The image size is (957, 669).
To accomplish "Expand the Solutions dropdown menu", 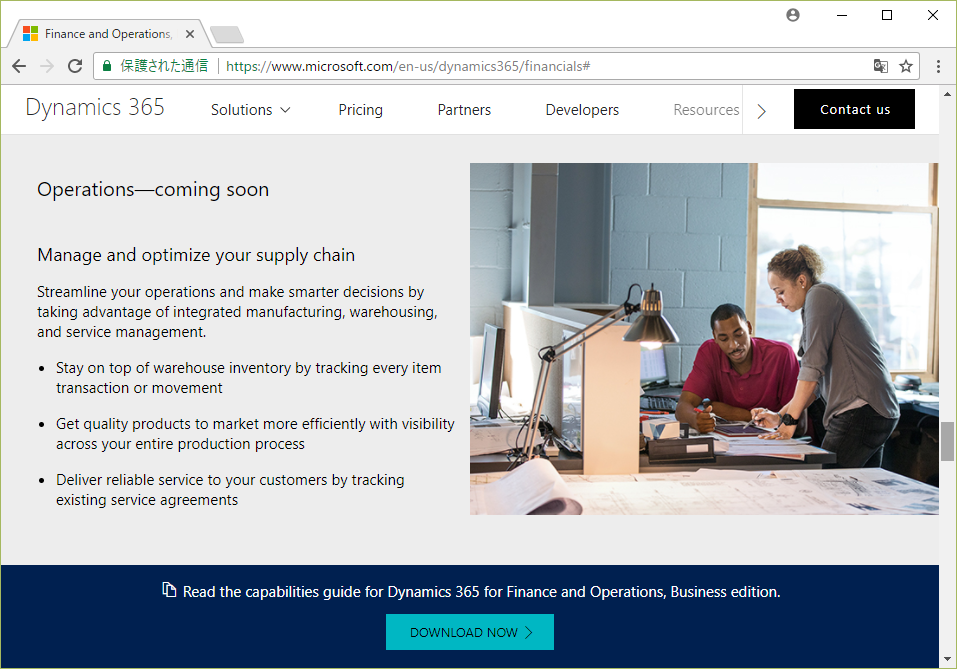I will [250, 110].
